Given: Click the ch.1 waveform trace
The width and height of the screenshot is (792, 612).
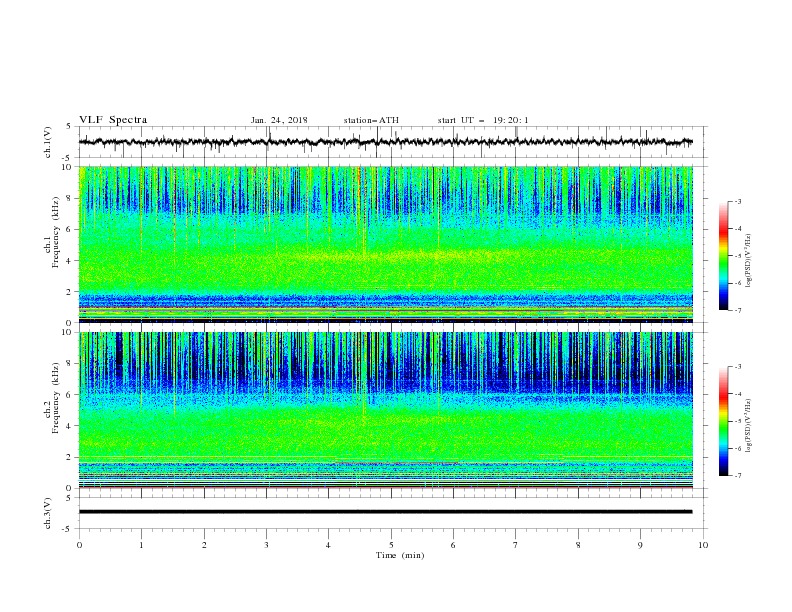Looking at the screenshot, I should tap(385, 142).
